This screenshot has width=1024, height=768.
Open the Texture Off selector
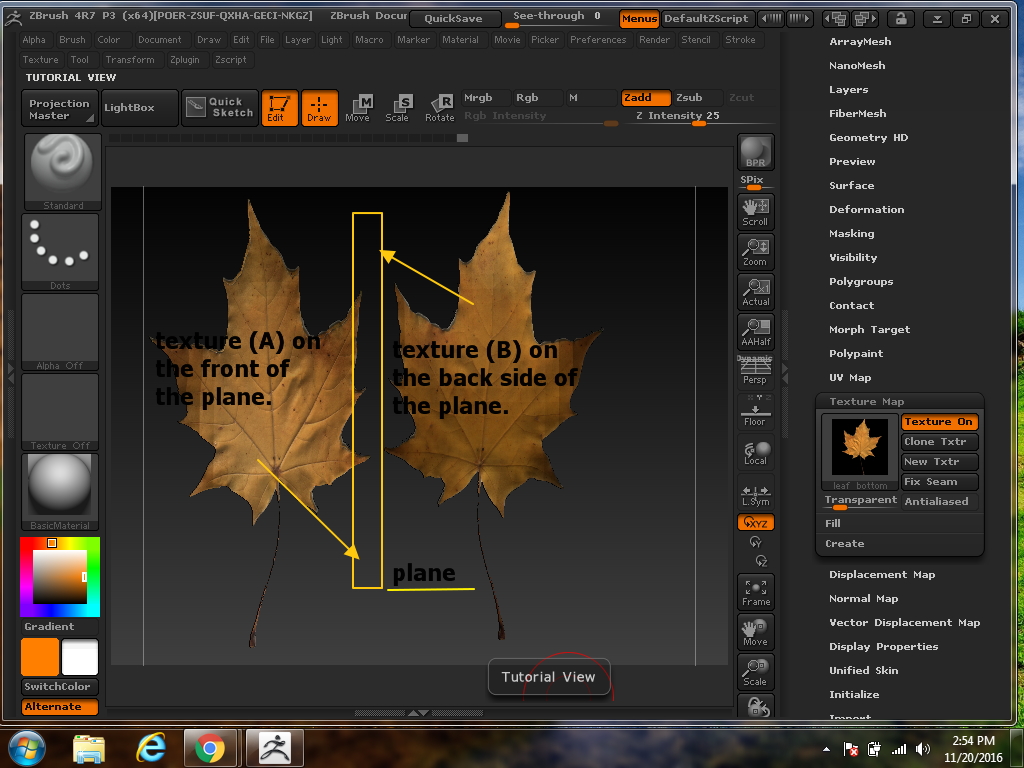(60, 412)
